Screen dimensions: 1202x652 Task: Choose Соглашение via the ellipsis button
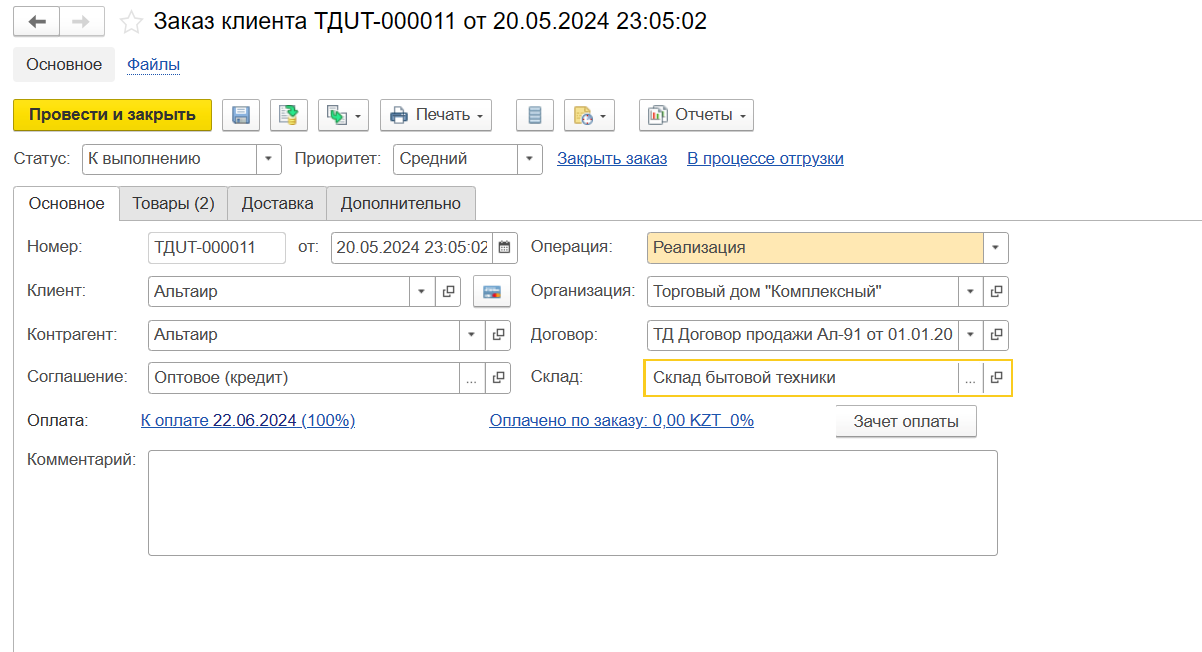[x=472, y=378]
